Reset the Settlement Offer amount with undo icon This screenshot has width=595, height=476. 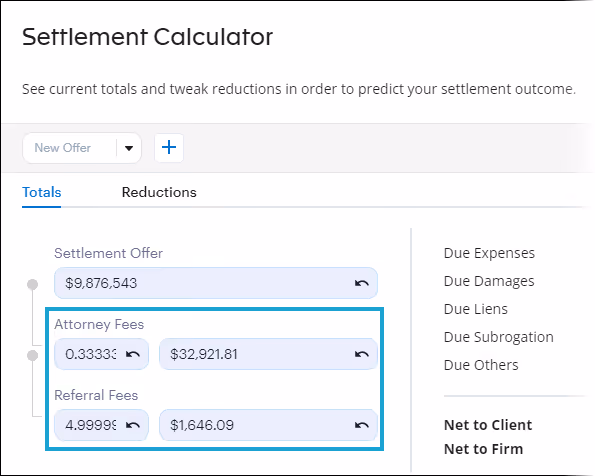click(361, 283)
